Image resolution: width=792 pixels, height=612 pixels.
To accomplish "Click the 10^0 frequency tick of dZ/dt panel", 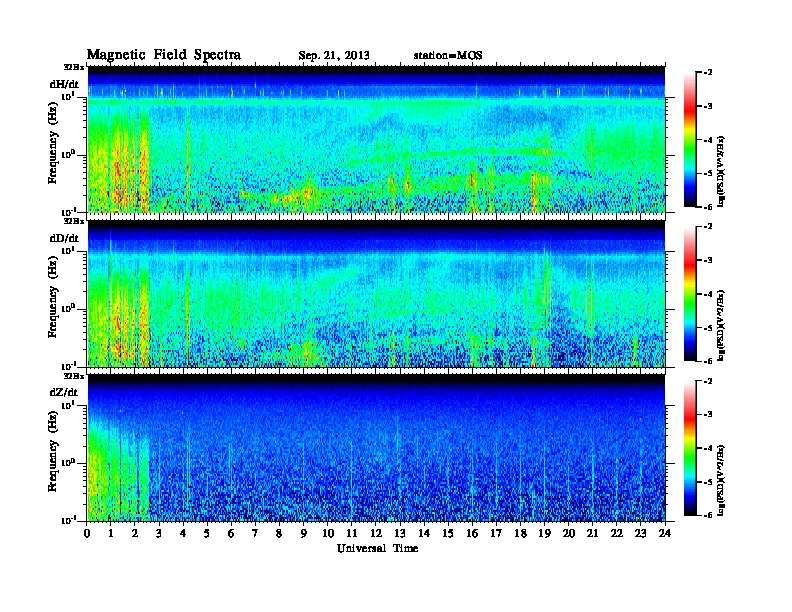I will point(68,463).
